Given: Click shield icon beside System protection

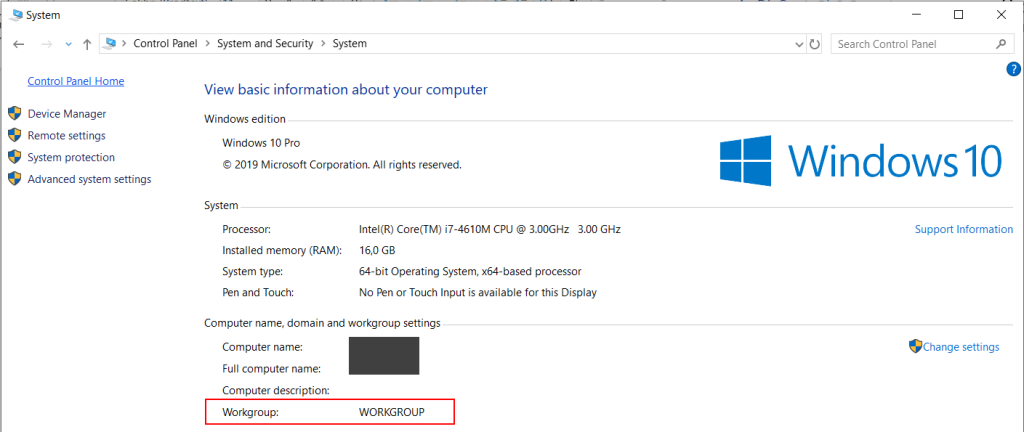Looking at the screenshot, I should pos(14,157).
